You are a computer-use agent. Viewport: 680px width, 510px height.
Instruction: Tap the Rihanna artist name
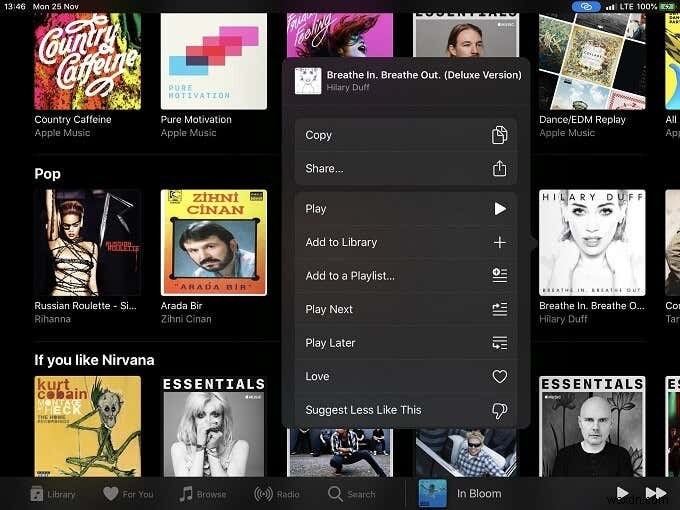tap(52, 319)
